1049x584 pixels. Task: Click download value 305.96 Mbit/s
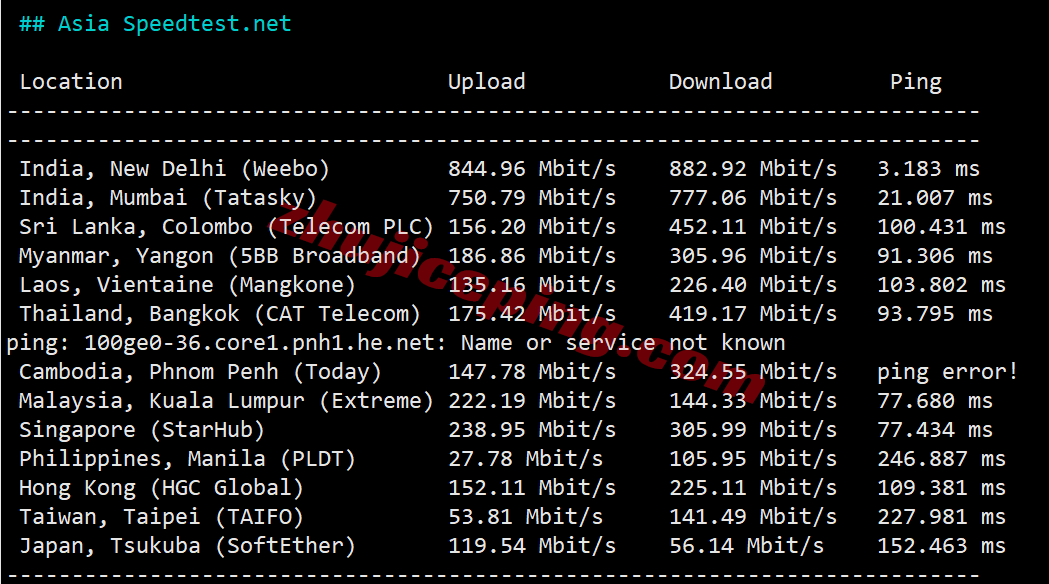point(753,256)
